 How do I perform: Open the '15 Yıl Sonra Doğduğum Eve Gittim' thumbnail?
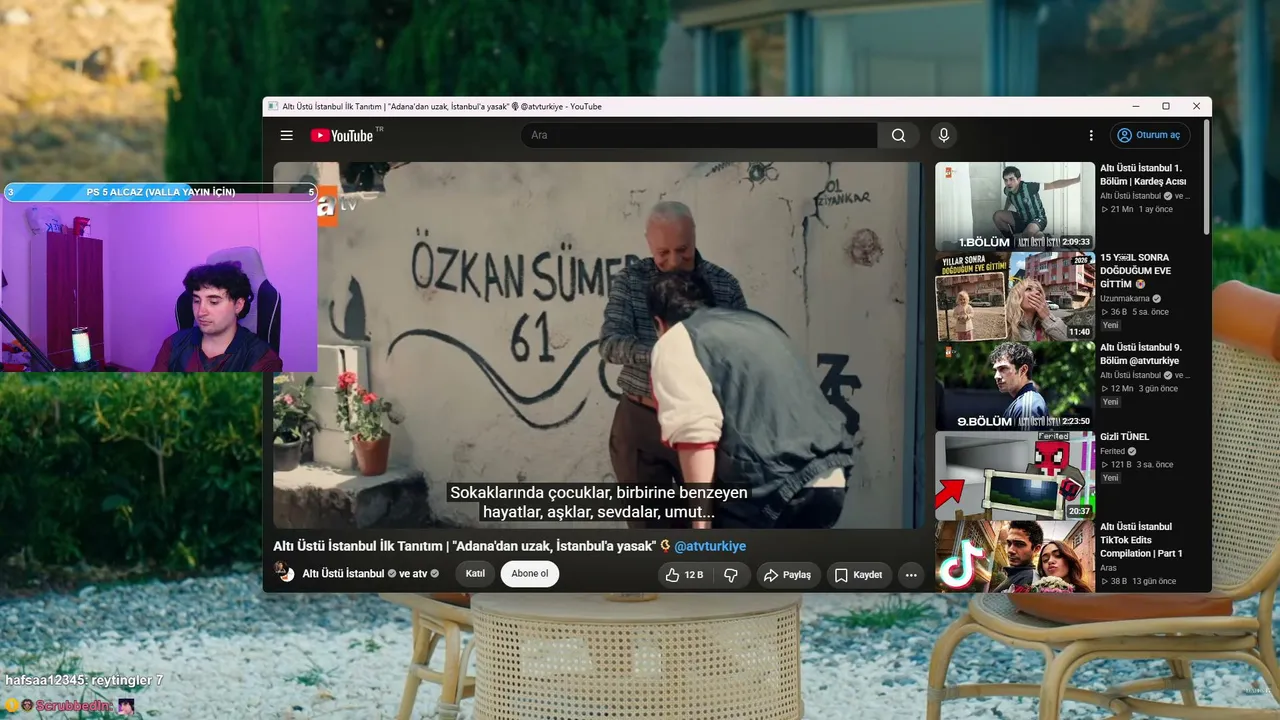(1014, 296)
